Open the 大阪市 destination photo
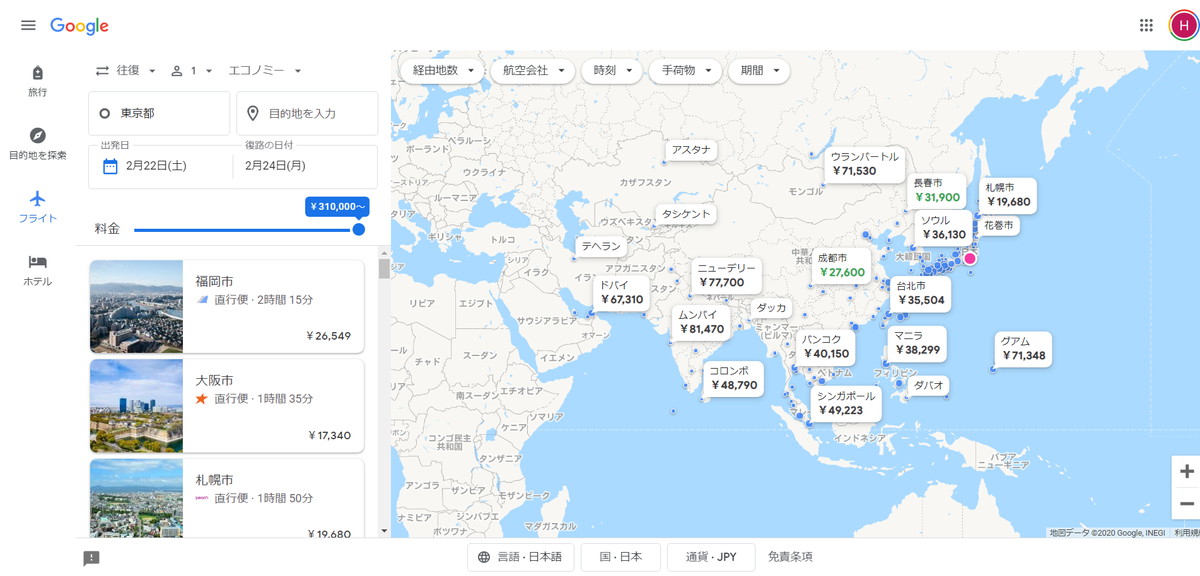The image size is (1200, 576). (x=136, y=406)
